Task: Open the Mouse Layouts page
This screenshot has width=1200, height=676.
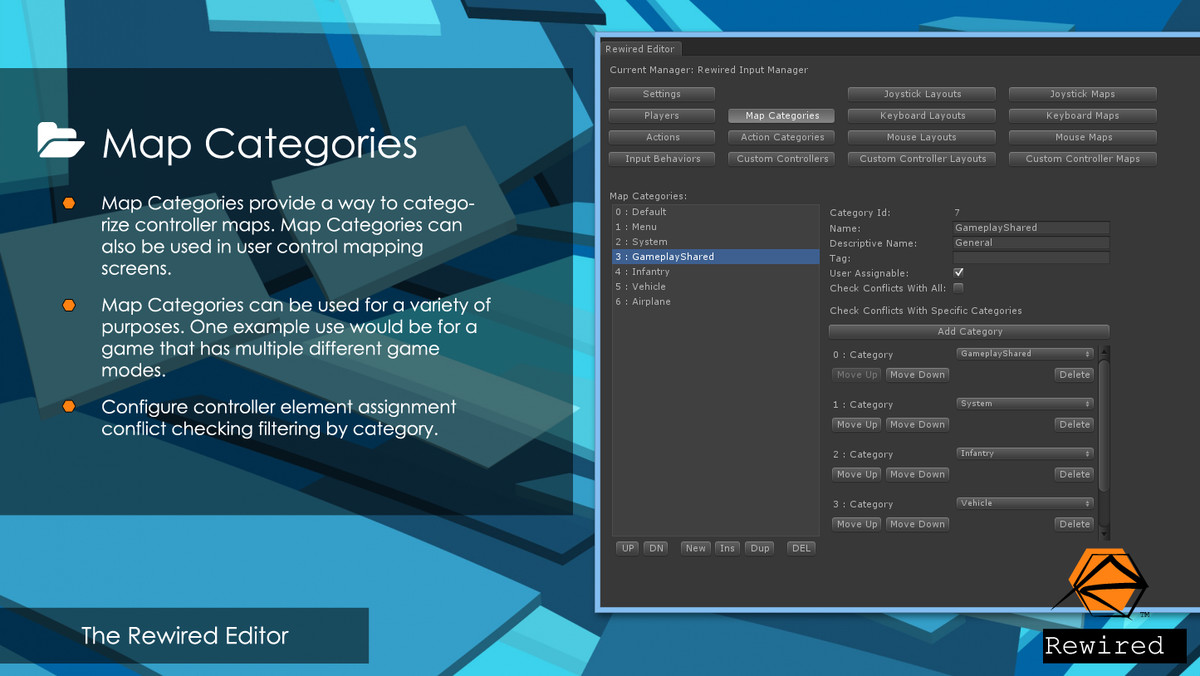Action: [x=922, y=137]
